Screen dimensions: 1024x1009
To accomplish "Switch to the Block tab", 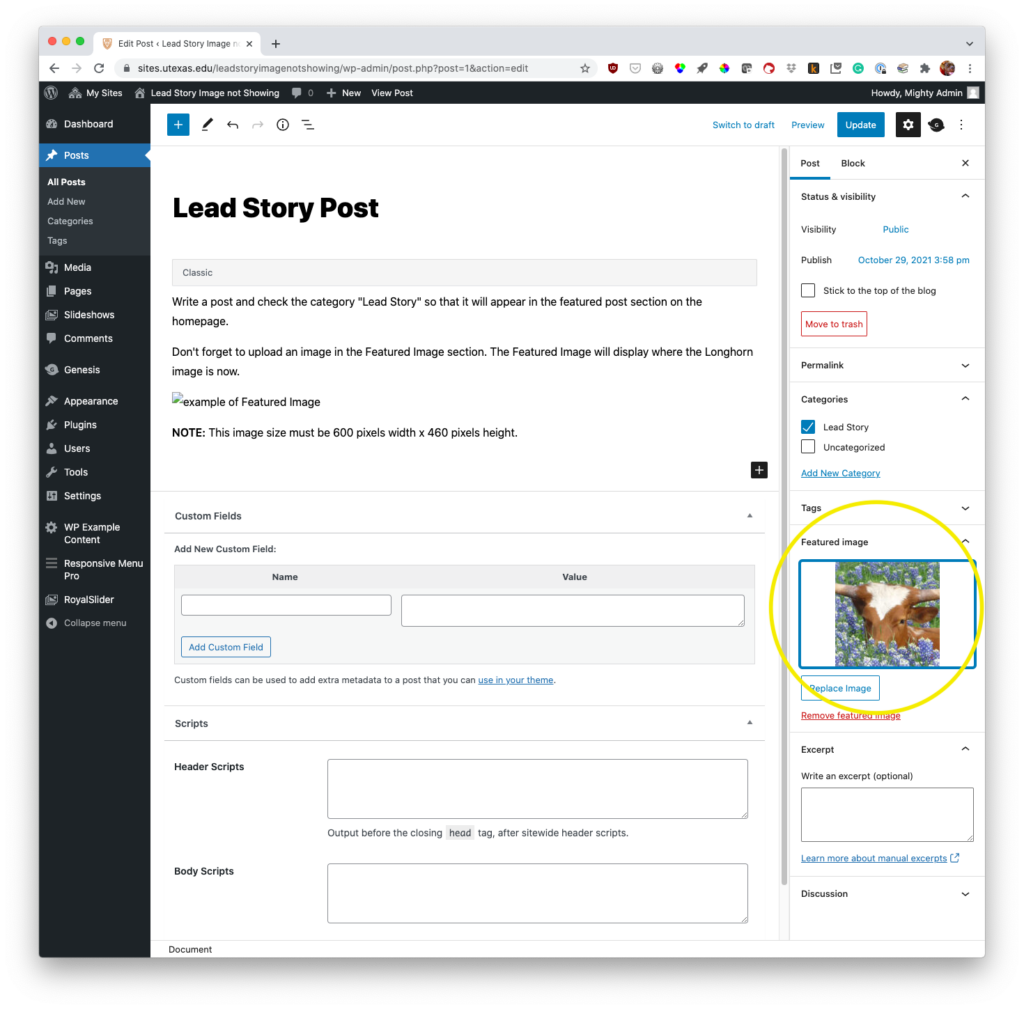I will [x=852, y=163].
